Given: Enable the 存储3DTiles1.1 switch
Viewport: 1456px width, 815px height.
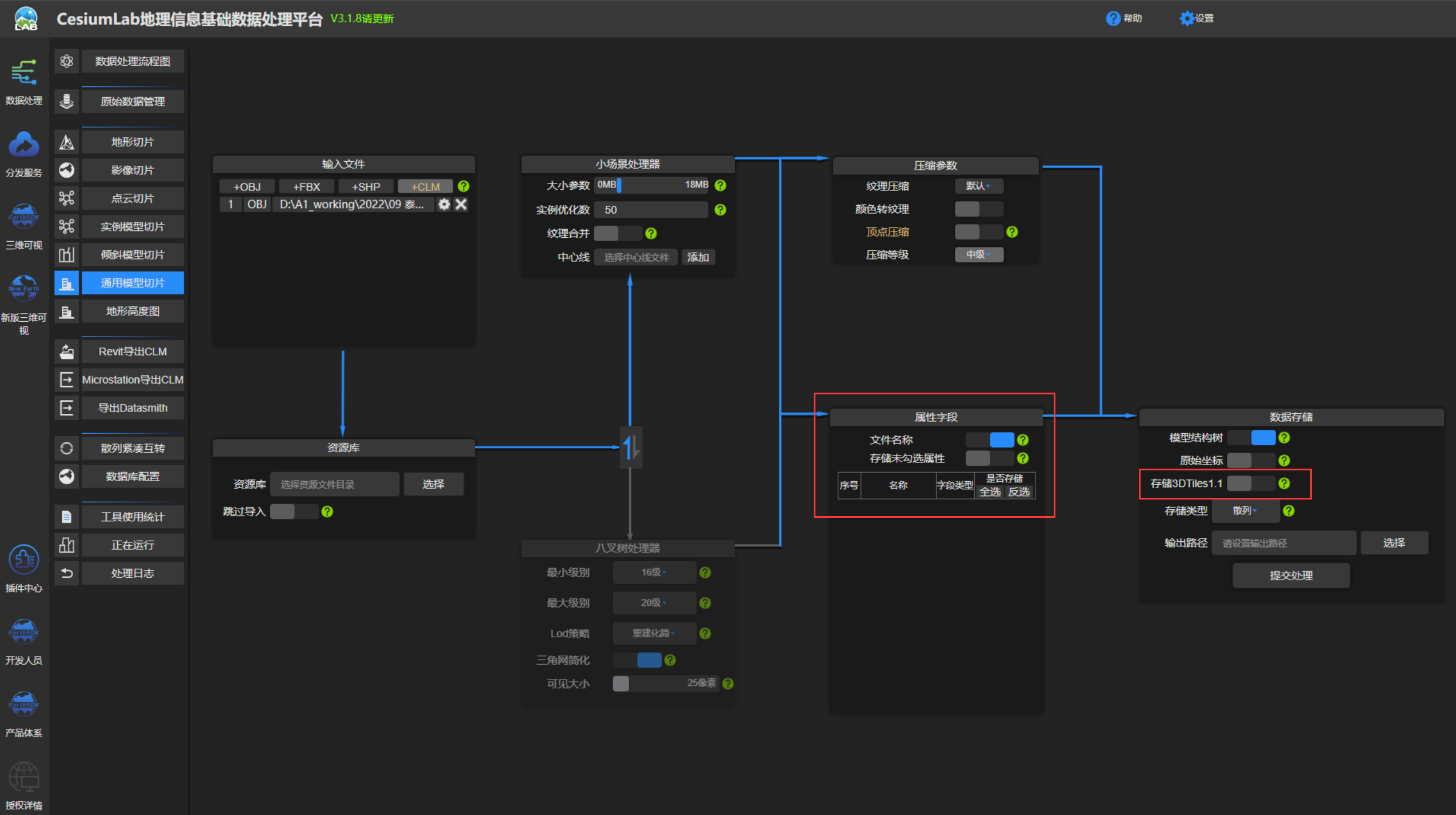Looking at the screenshot, I should [1251, 484].
